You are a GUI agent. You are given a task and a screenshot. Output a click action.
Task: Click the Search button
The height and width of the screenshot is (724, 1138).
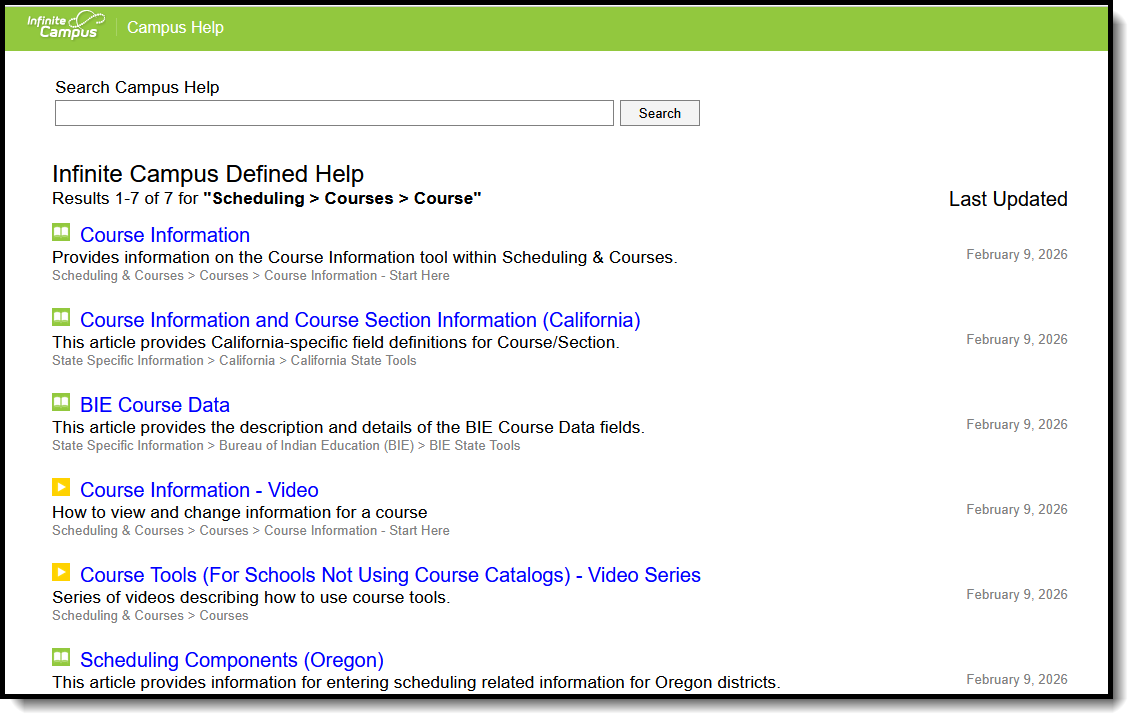point(660,113)
